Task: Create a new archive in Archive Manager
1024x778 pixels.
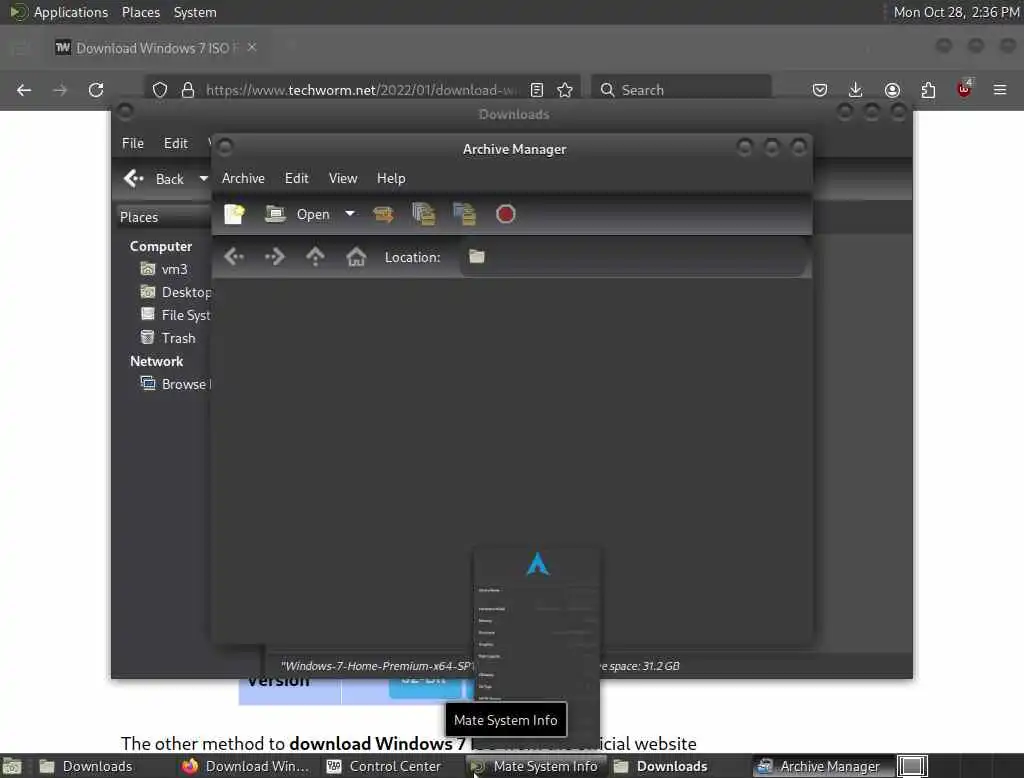Action: (x=234, y=214)
